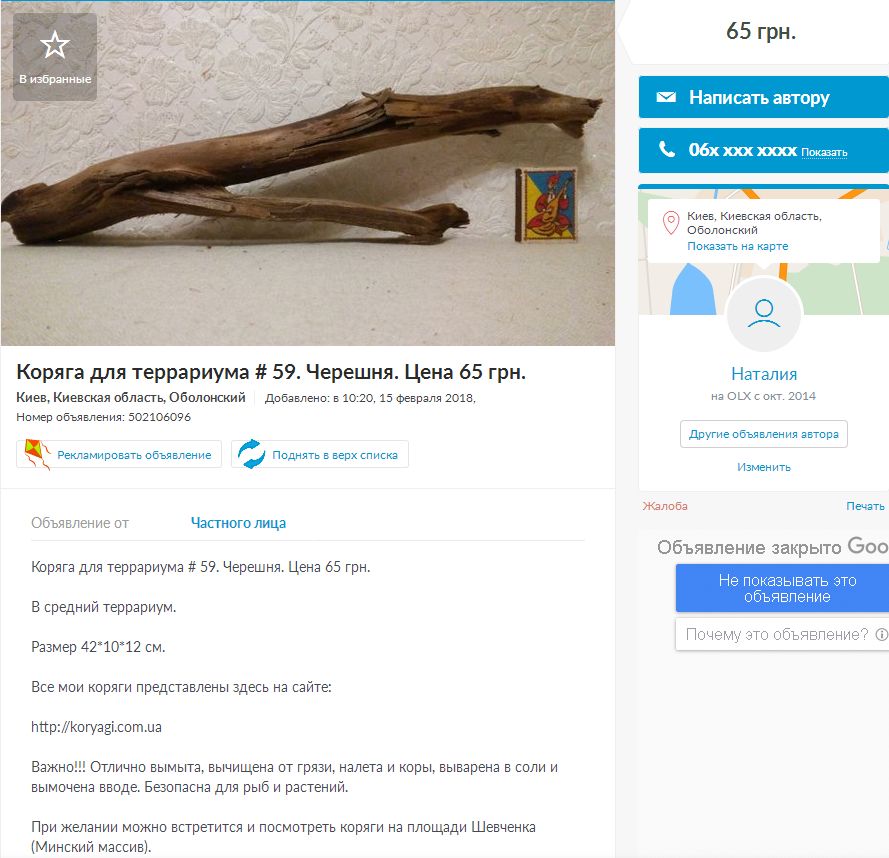View Другие объявления автора
This screenshot has width=889, height=858.
click(764, 434)
